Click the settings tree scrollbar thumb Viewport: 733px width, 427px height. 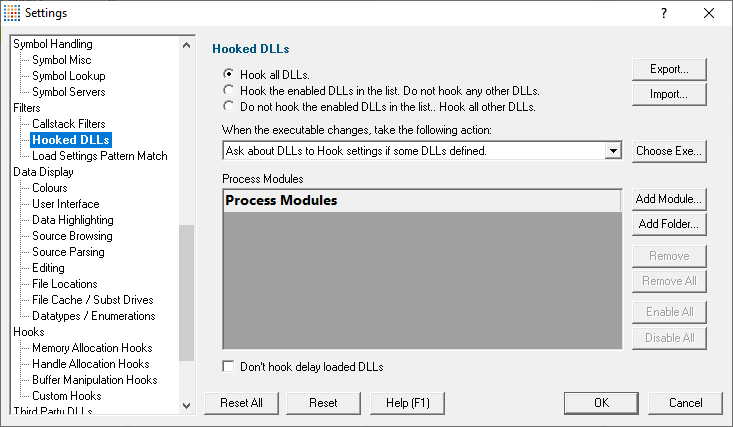click(187, 293)
